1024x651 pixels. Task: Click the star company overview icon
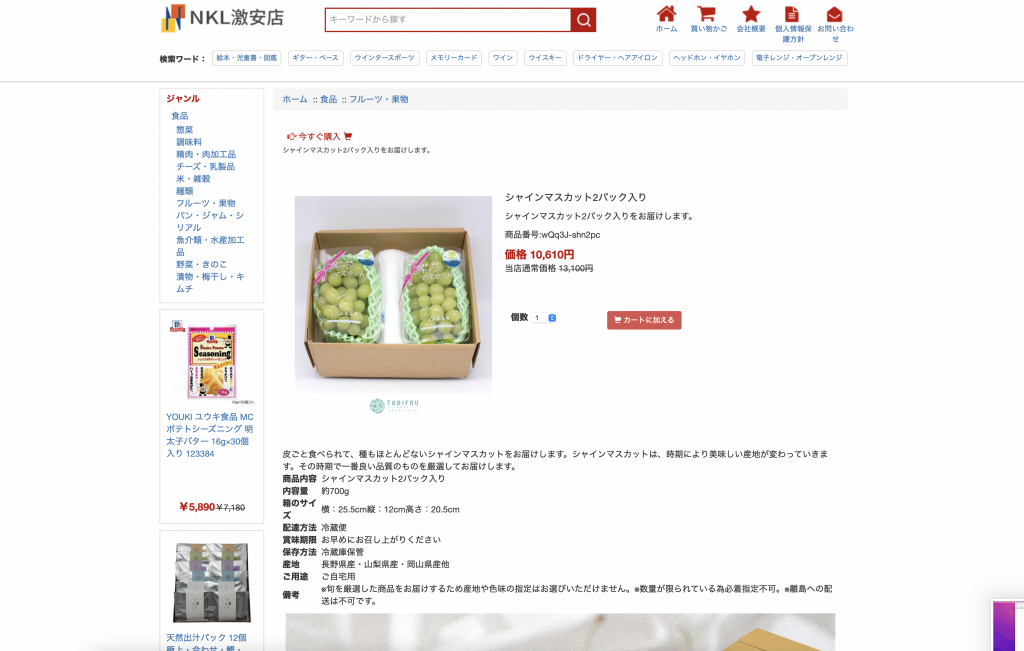(x=751, y=13)
